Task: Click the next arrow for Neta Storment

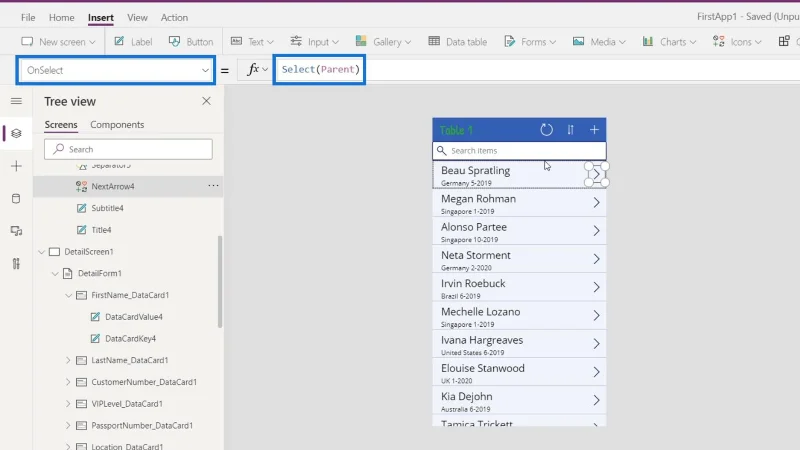Action: click(x=596, y=259)
